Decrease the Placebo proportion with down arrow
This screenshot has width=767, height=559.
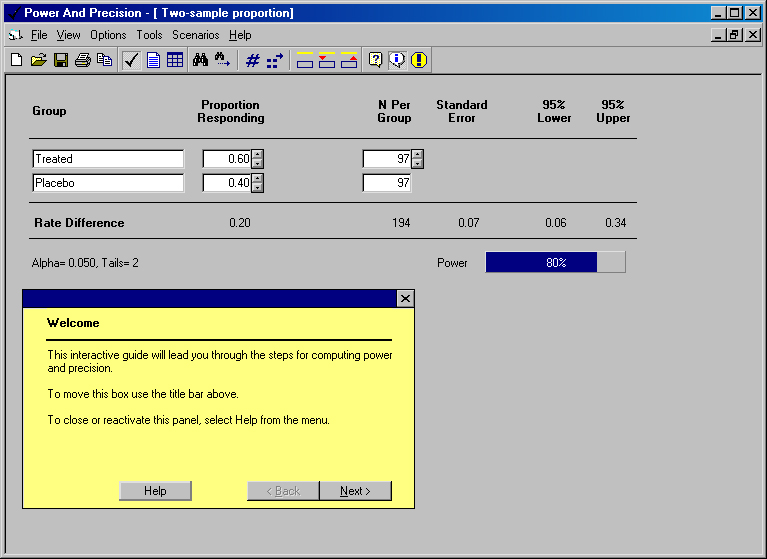(257, 187)
